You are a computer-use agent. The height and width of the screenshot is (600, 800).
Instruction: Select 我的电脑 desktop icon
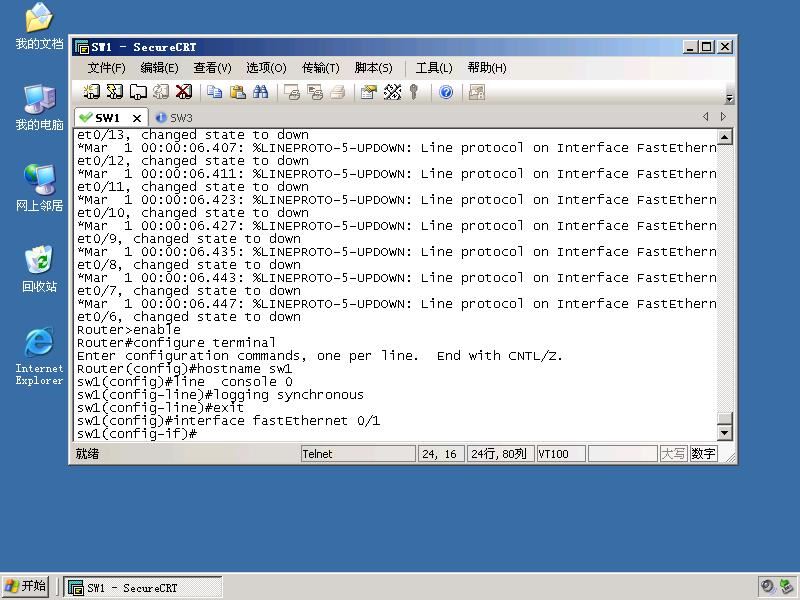(x=39, y=107)
